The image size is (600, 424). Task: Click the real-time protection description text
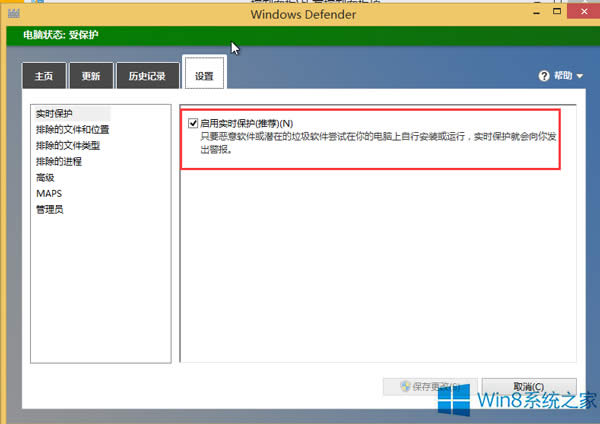point(378,143)
